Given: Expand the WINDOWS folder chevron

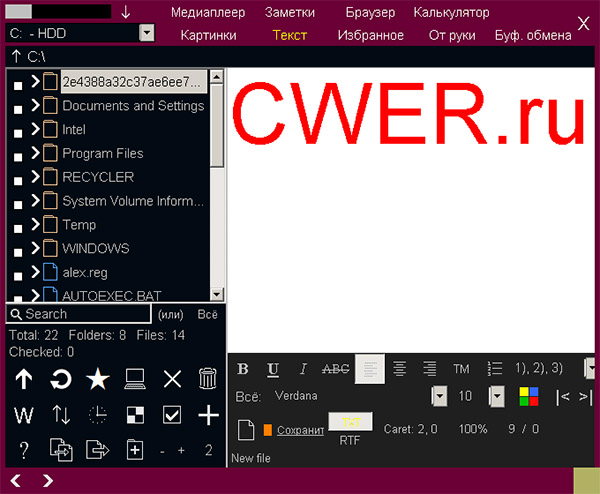Looking at the screenshot, I should coord(35,248).
